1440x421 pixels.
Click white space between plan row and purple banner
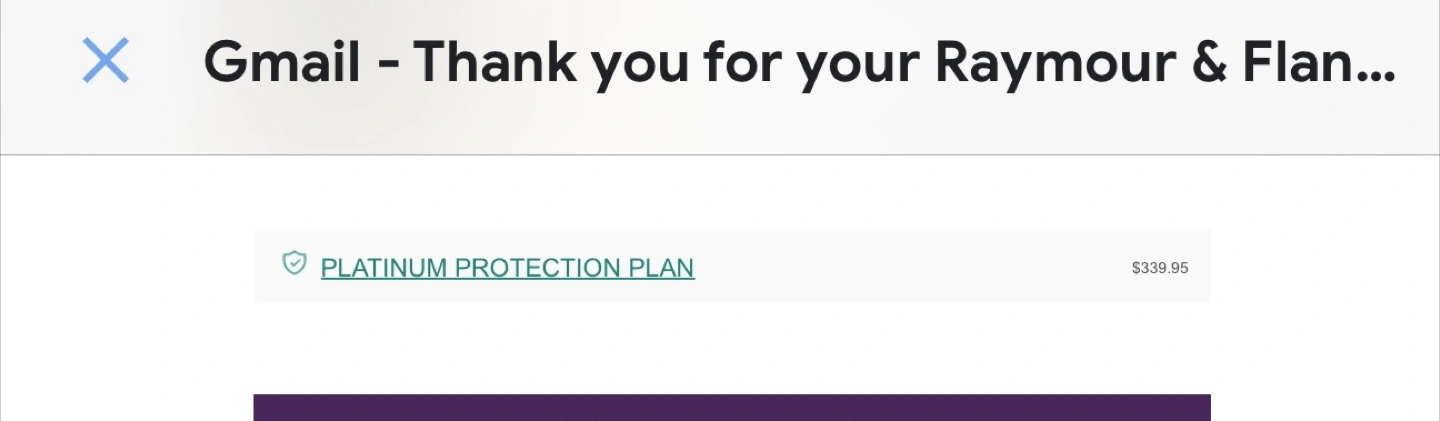(x=732, y=348)
